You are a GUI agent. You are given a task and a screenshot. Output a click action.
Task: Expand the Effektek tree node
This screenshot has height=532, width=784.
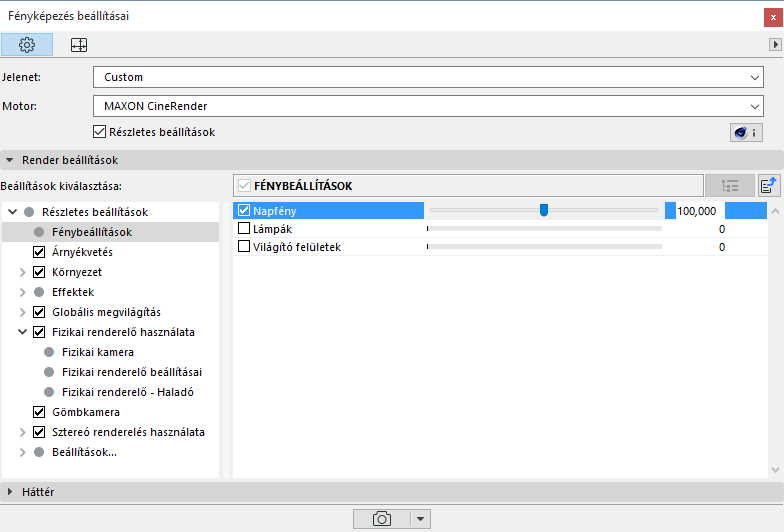click(x=22, y=292)
